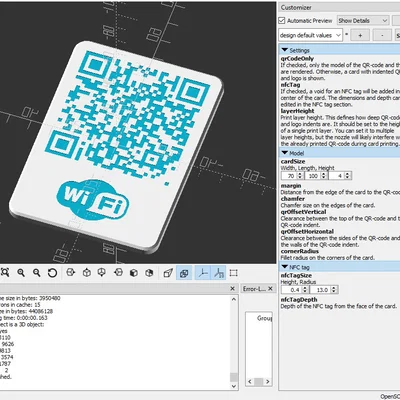400x400 pixels.
Task: Click the layerHeight parameter label
Action: tap(297, 111)
